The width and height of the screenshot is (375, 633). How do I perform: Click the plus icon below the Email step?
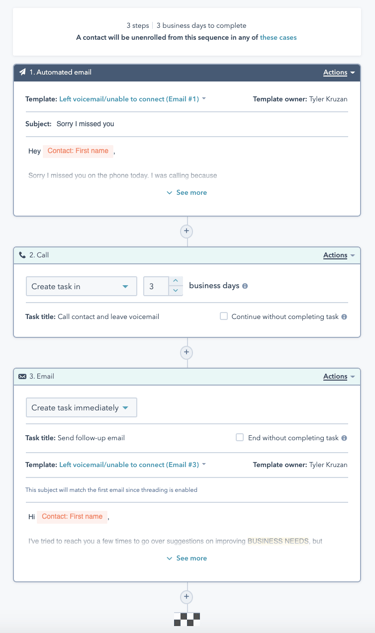(186, 597)
